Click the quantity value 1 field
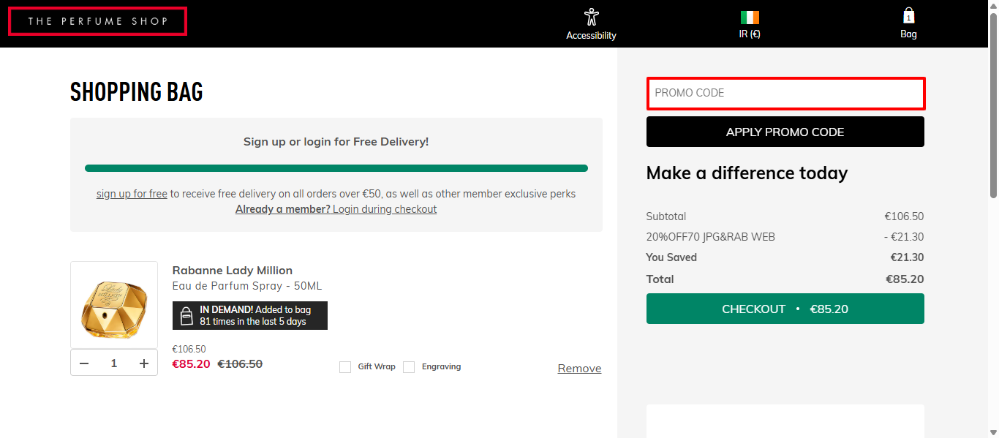999x438 pixels. 114,363
